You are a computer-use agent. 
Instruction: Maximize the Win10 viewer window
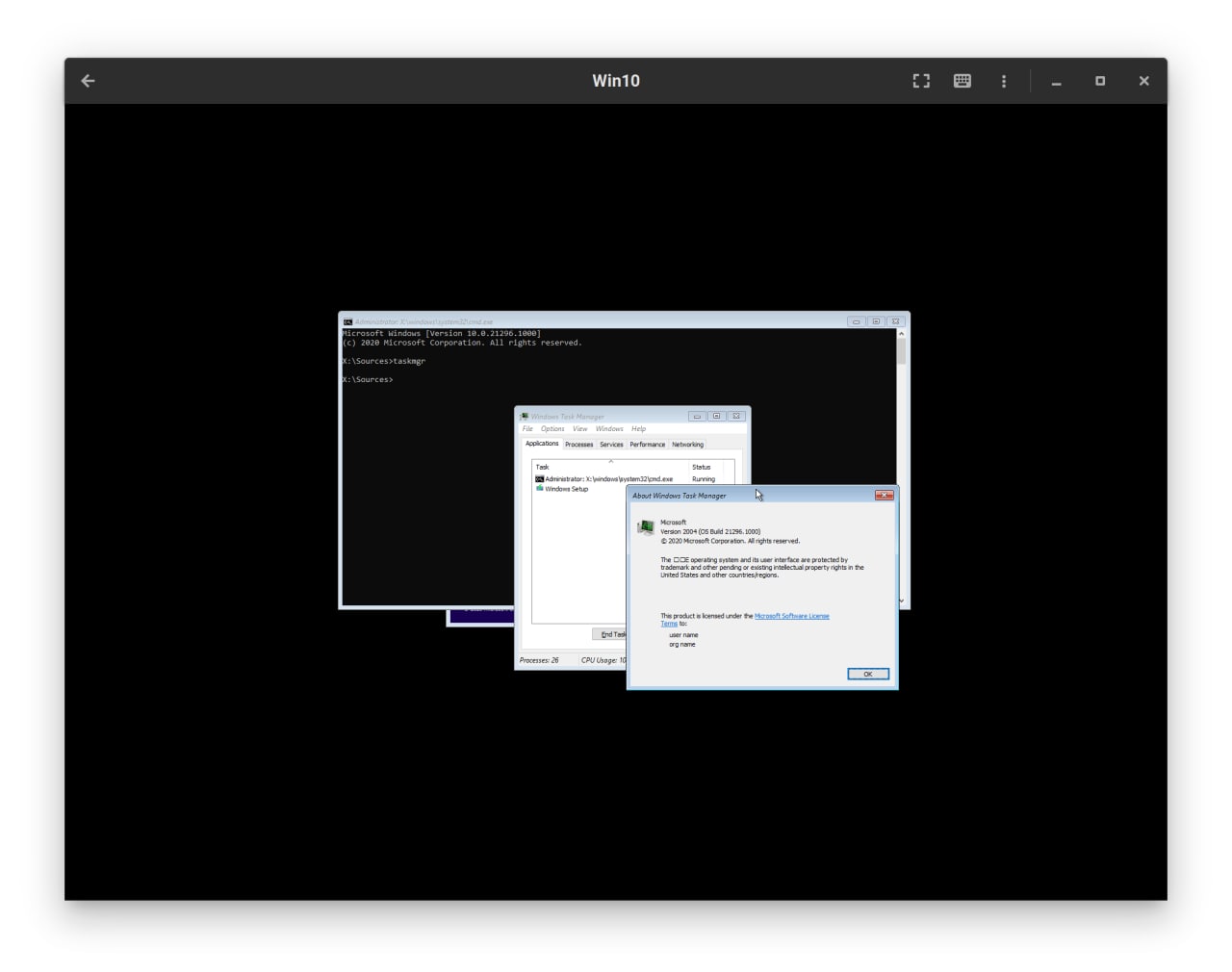tap(1100, 81)
